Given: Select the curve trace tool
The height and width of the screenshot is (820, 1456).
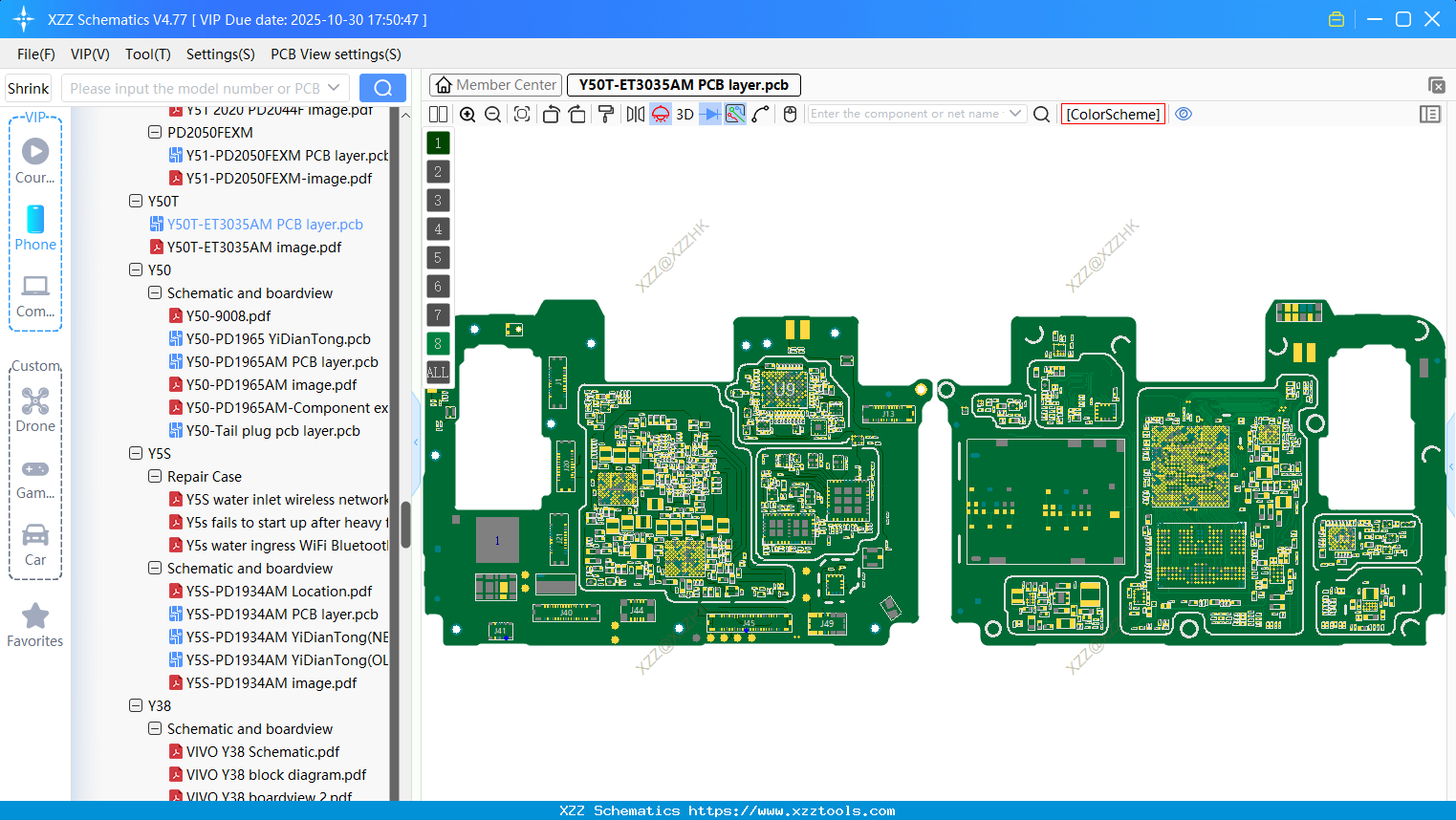Looking at the screenshot, I should (x=761, y=114).
